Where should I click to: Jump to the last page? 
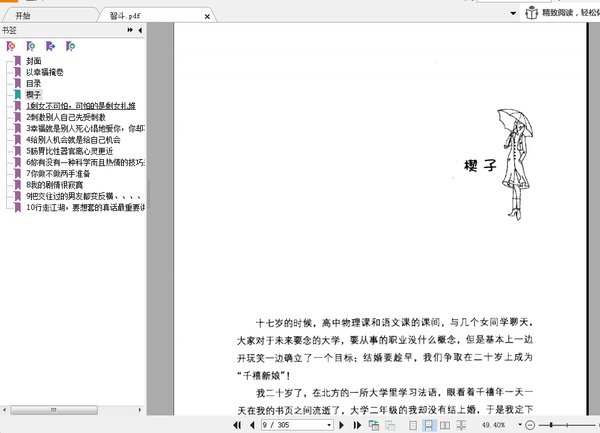pyautogui.click(x=357, y=425)
